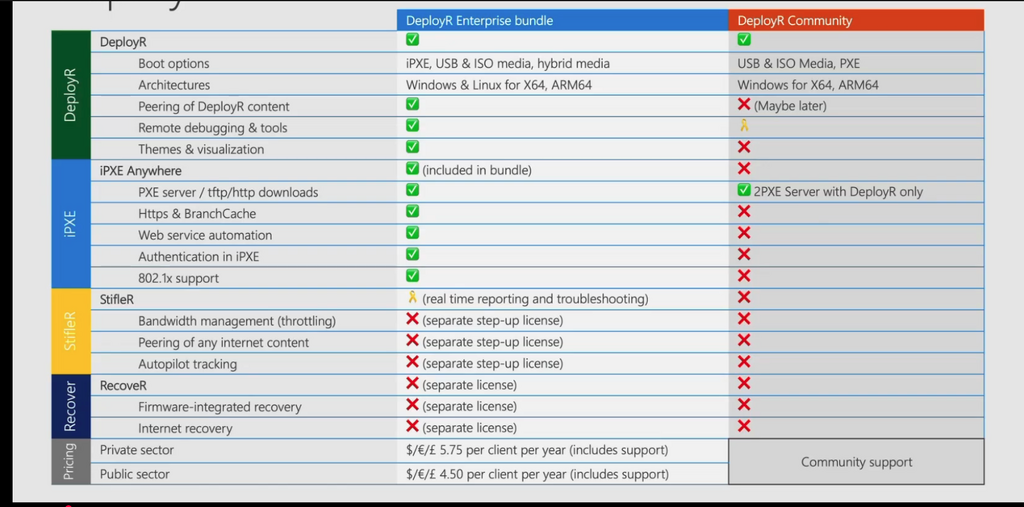
Task: Click Community red X for iPXE Anywhere
Action: pyautogui.click(x=744, y=169)
